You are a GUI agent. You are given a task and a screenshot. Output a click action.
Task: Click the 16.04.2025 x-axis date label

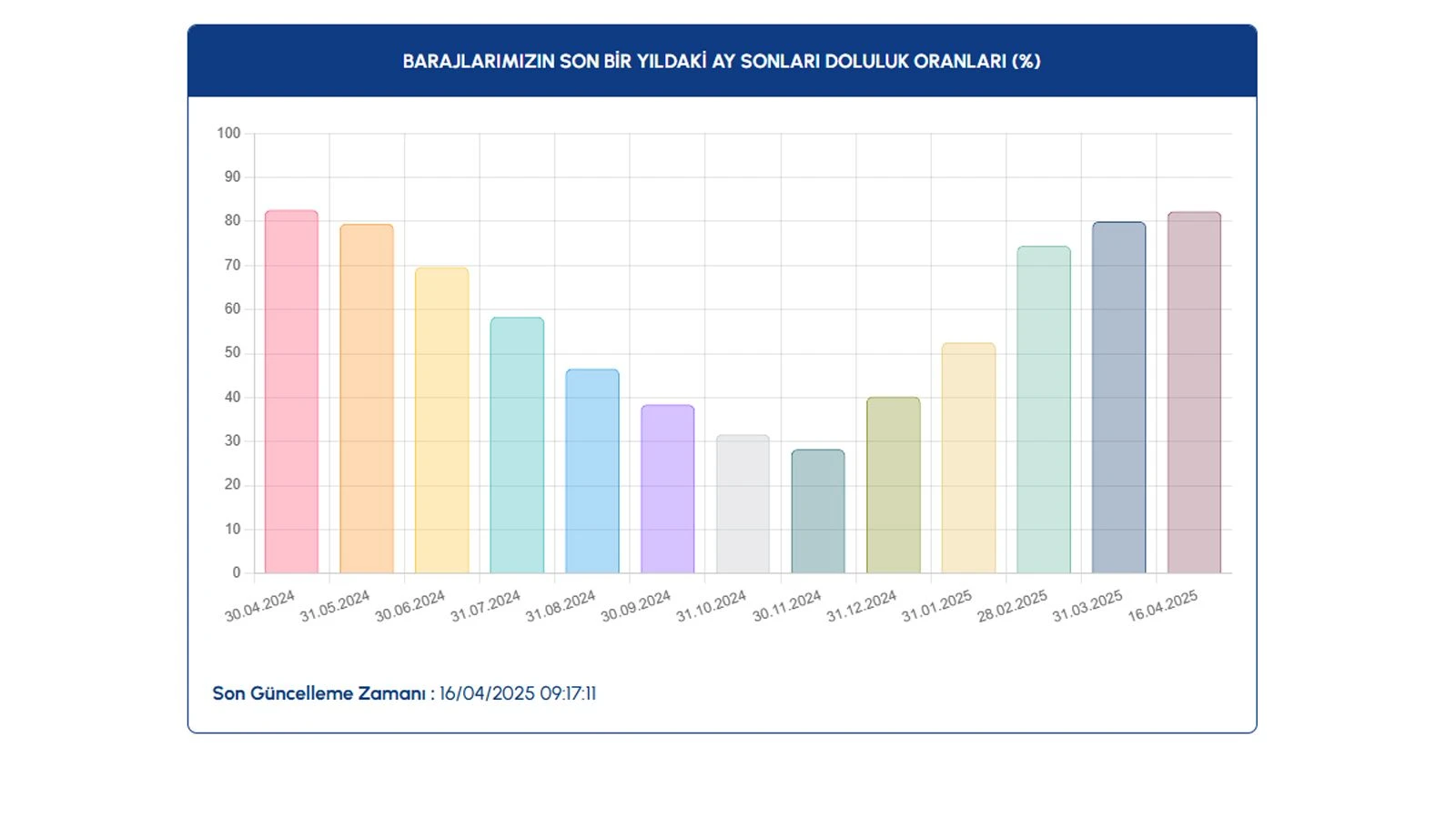(x=1163, y=606)
